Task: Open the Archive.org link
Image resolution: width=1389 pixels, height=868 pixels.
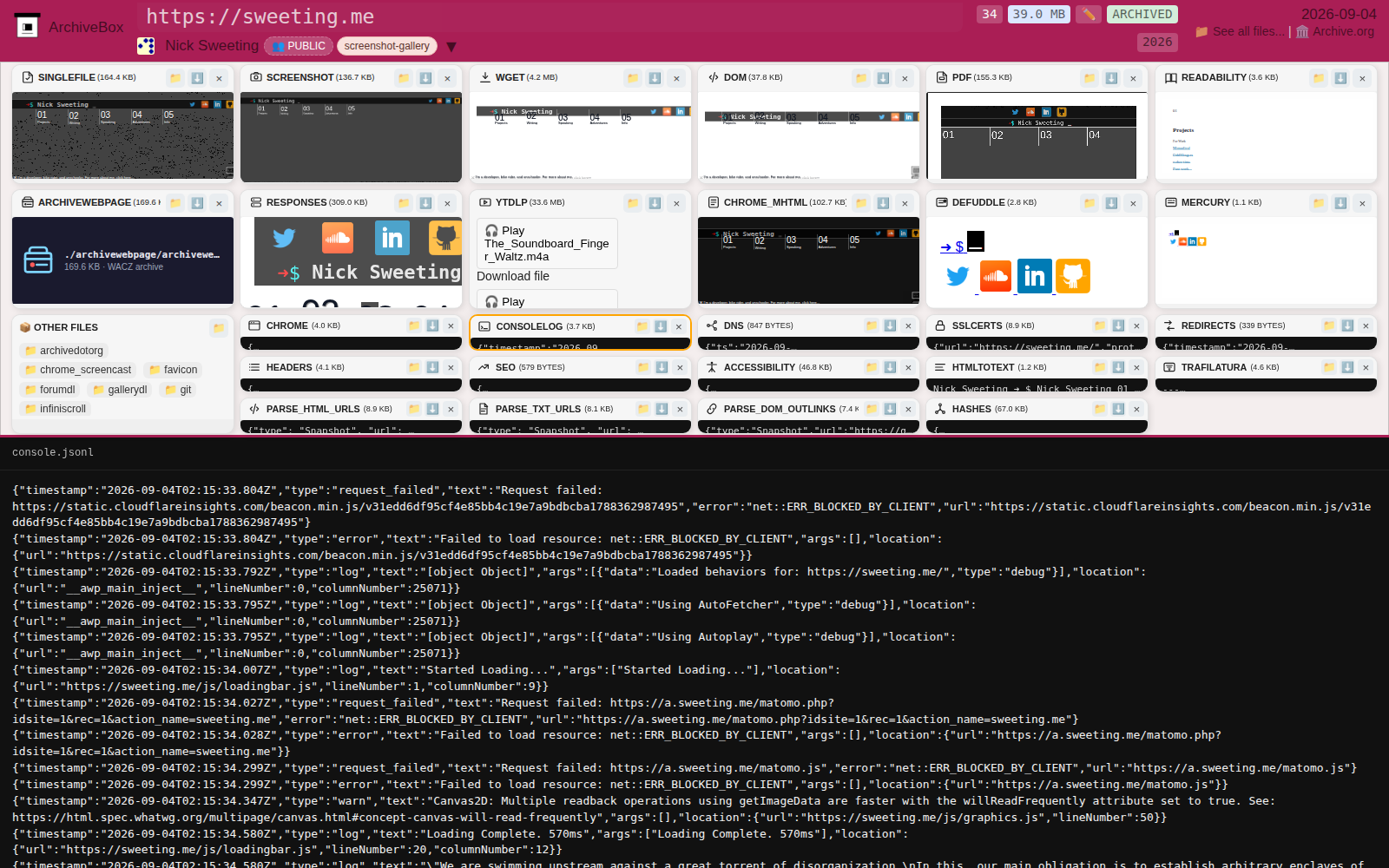Action: click(1335, 31)
